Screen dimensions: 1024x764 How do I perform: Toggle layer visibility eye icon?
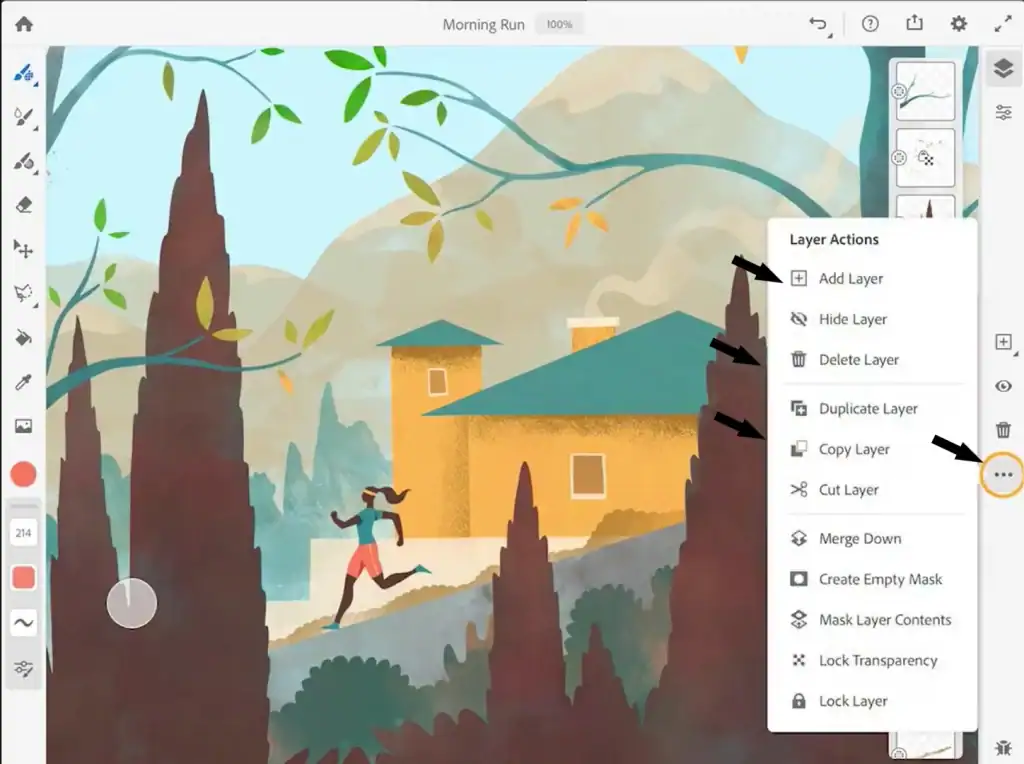1003,386
